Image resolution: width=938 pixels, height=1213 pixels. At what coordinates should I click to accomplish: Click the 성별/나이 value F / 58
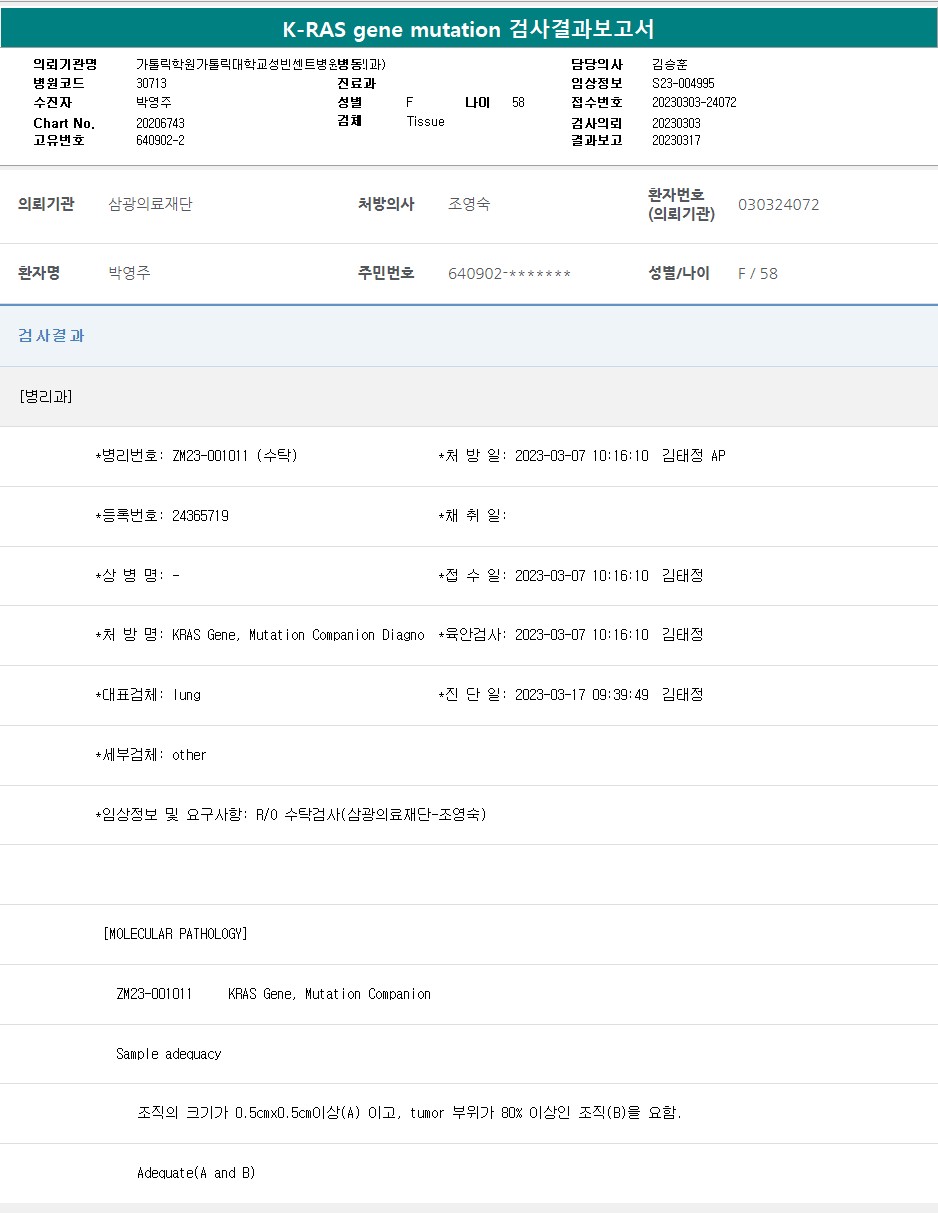click(x=757, y=274)
